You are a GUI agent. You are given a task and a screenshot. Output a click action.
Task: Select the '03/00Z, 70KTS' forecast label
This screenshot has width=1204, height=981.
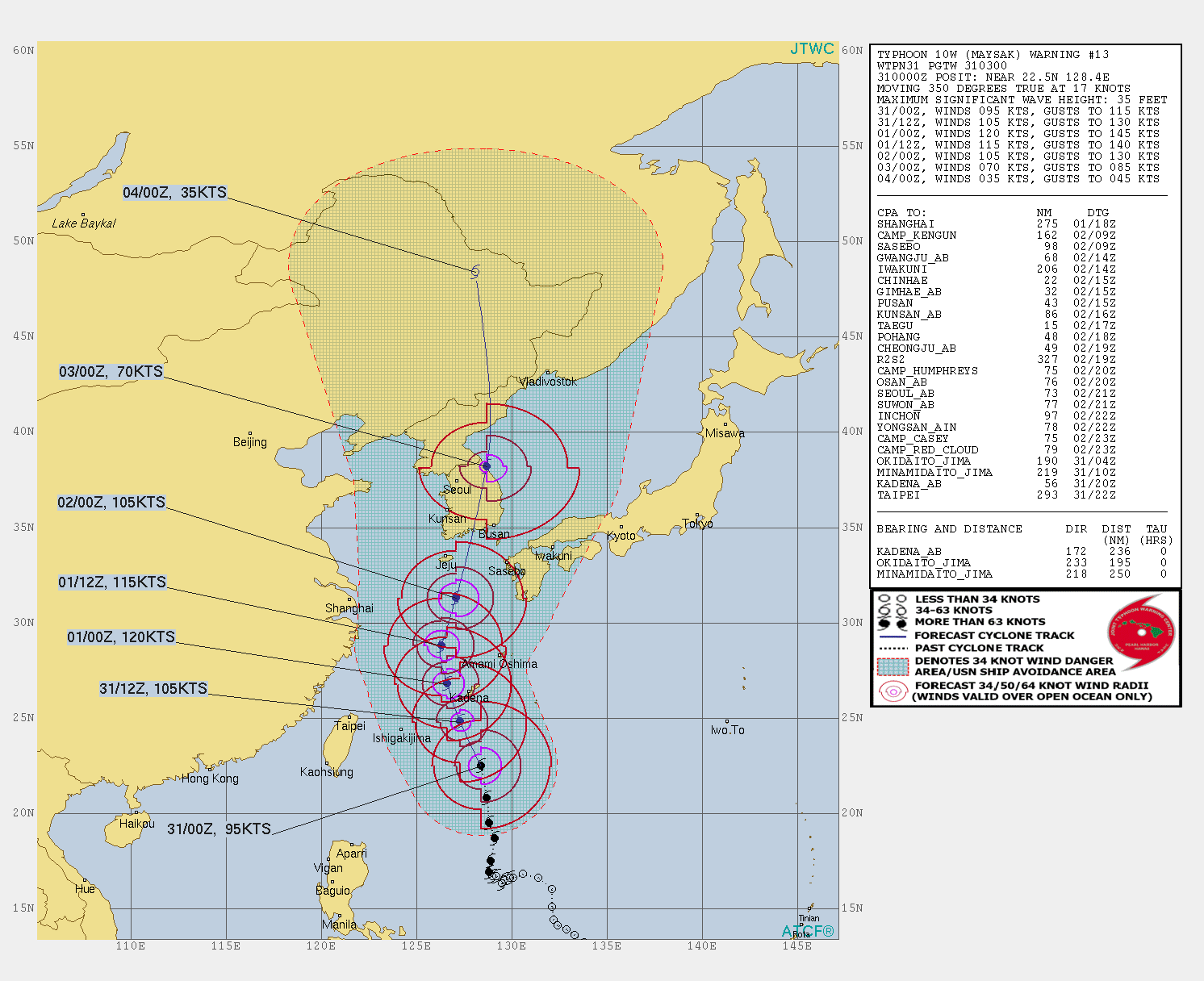[111, 372]
